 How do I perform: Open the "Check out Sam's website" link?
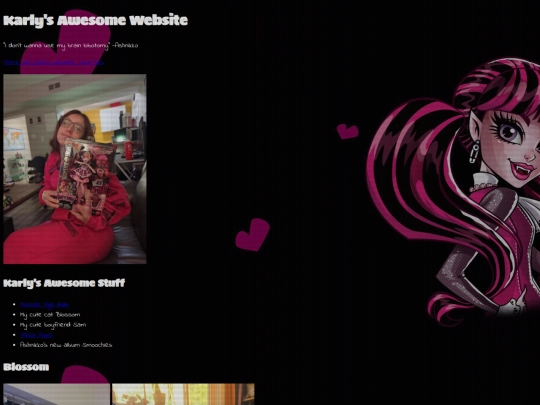coord(53,63)
